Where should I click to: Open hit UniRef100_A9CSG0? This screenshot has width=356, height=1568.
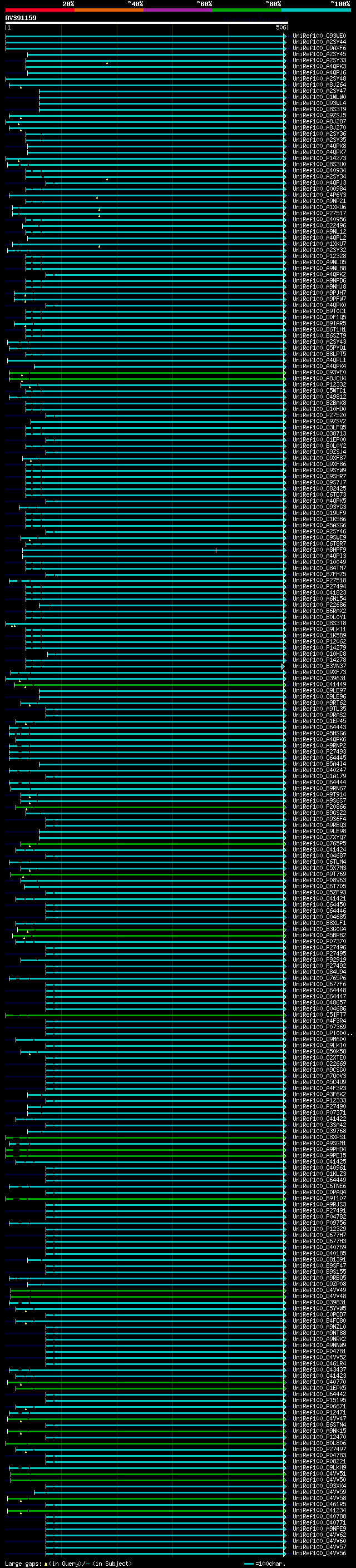(x=319, y=1070)
